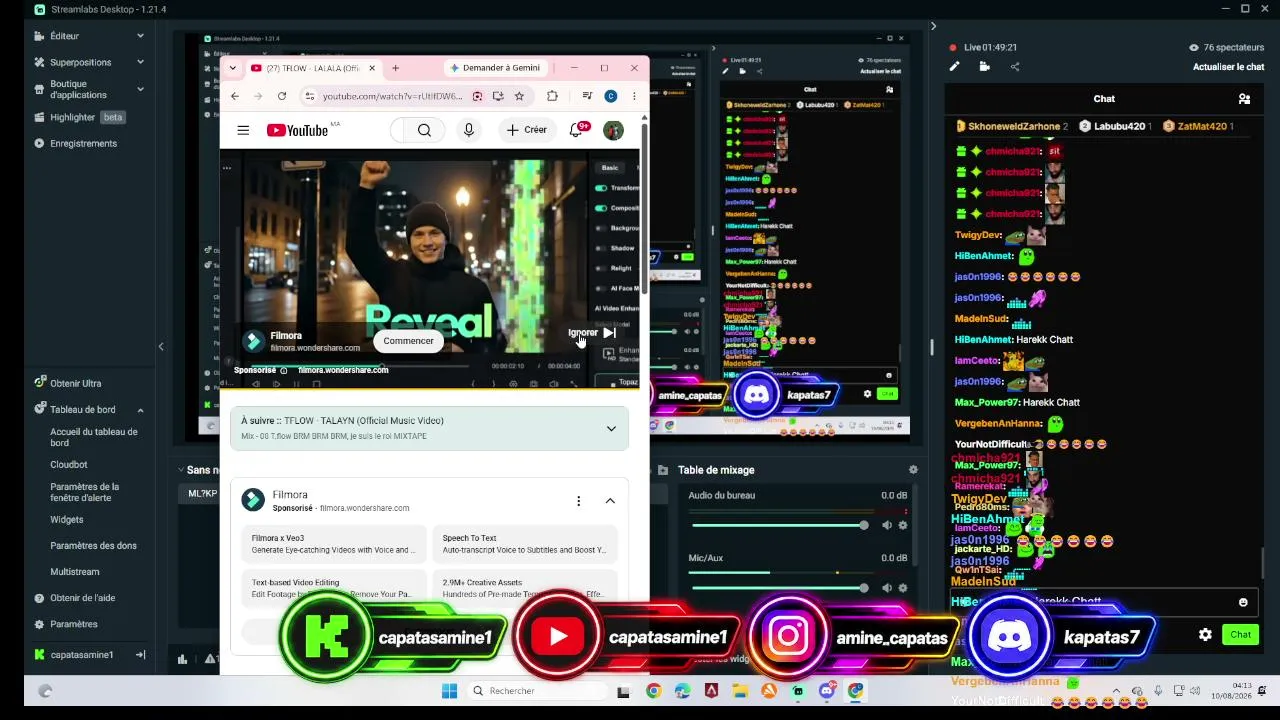
Task: Click the Windows taskbar Rechercher search box
Action: click(535, 691)
